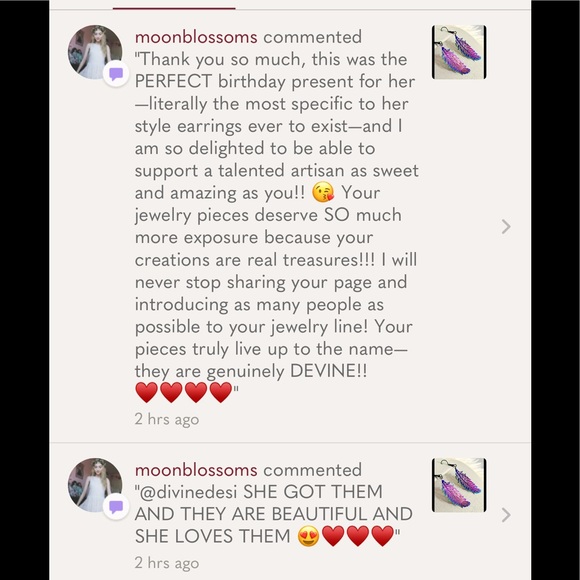Click the three red hearts after 'SHE LOVES THEM'
This screenshot has width=580, height=580.
357,536
